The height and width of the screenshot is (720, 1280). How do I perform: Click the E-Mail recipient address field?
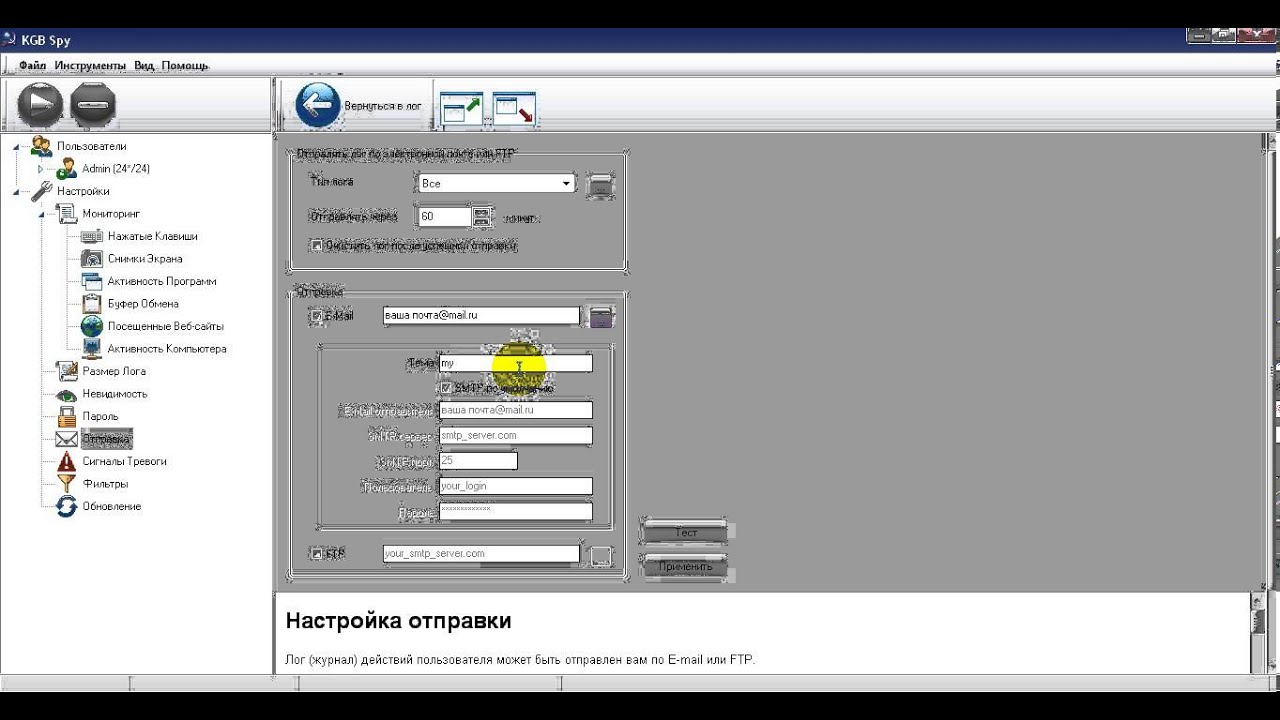[x=481, y=315]
